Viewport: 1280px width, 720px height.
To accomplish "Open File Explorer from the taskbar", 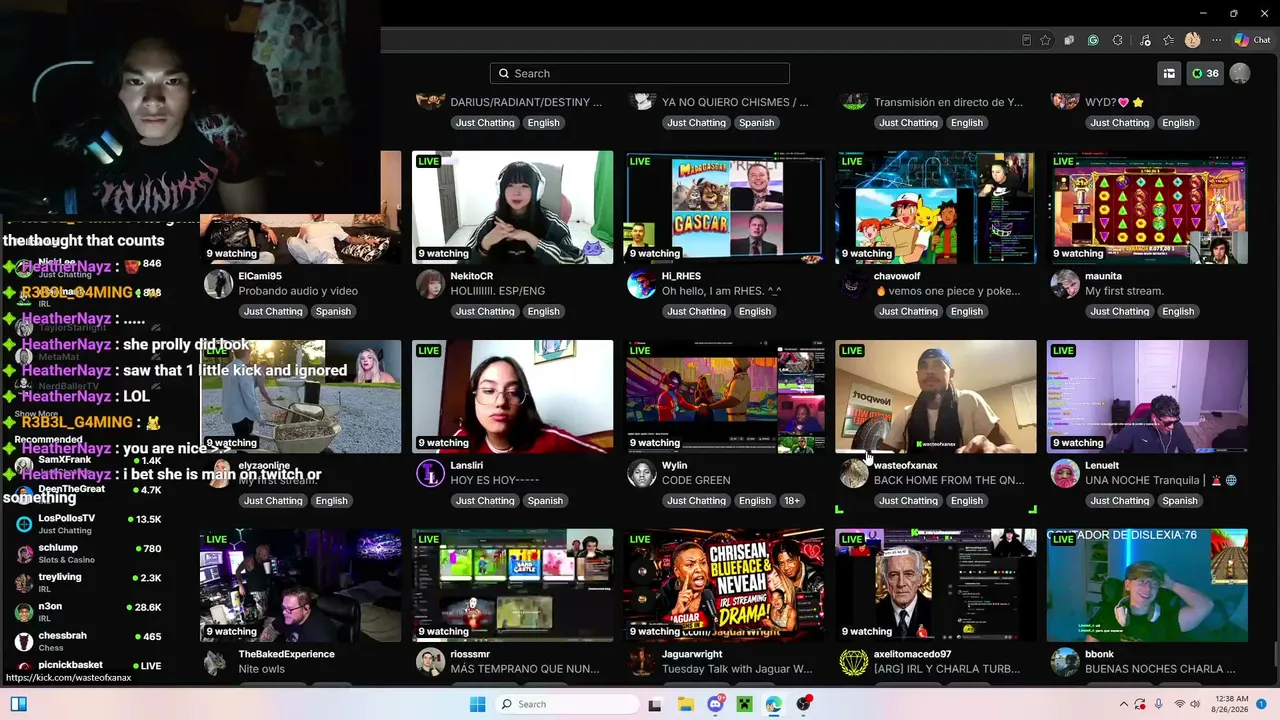I will 686,704.
